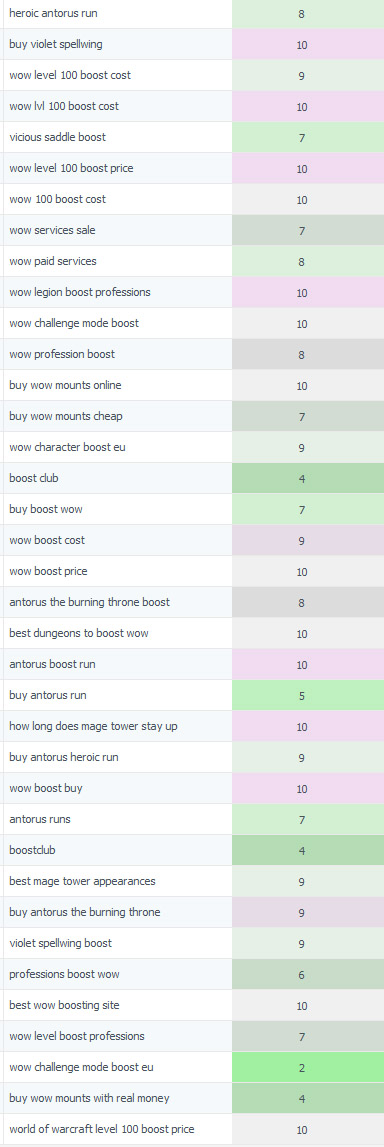384x1147 pixels.
Task: Click the 'wow character boost eu' keyword
Action: (67, 447)
